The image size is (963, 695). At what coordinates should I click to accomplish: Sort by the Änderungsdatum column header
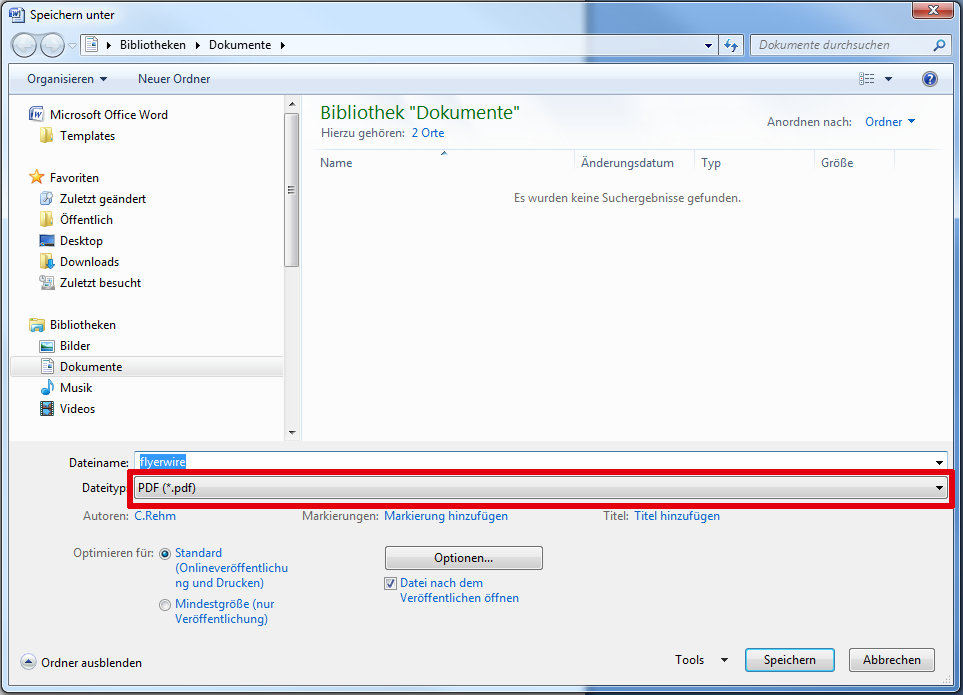point(627,163)
